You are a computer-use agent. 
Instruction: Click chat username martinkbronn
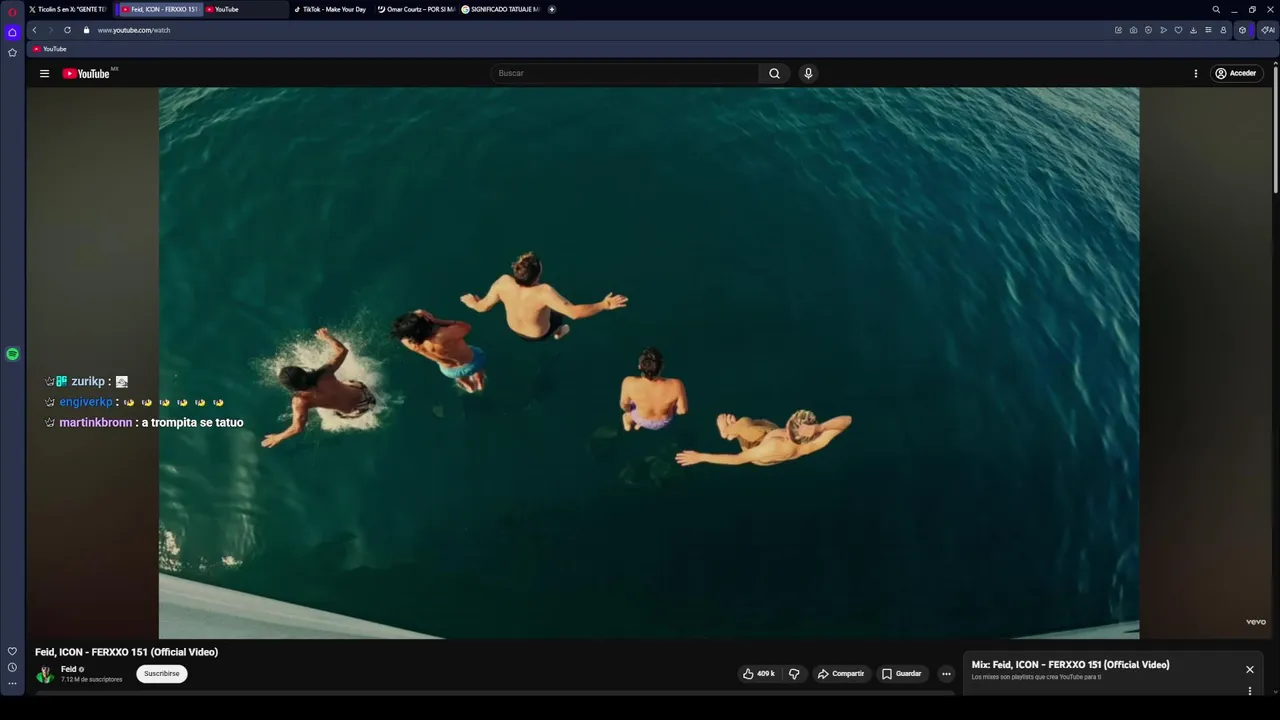coord(96,423)
